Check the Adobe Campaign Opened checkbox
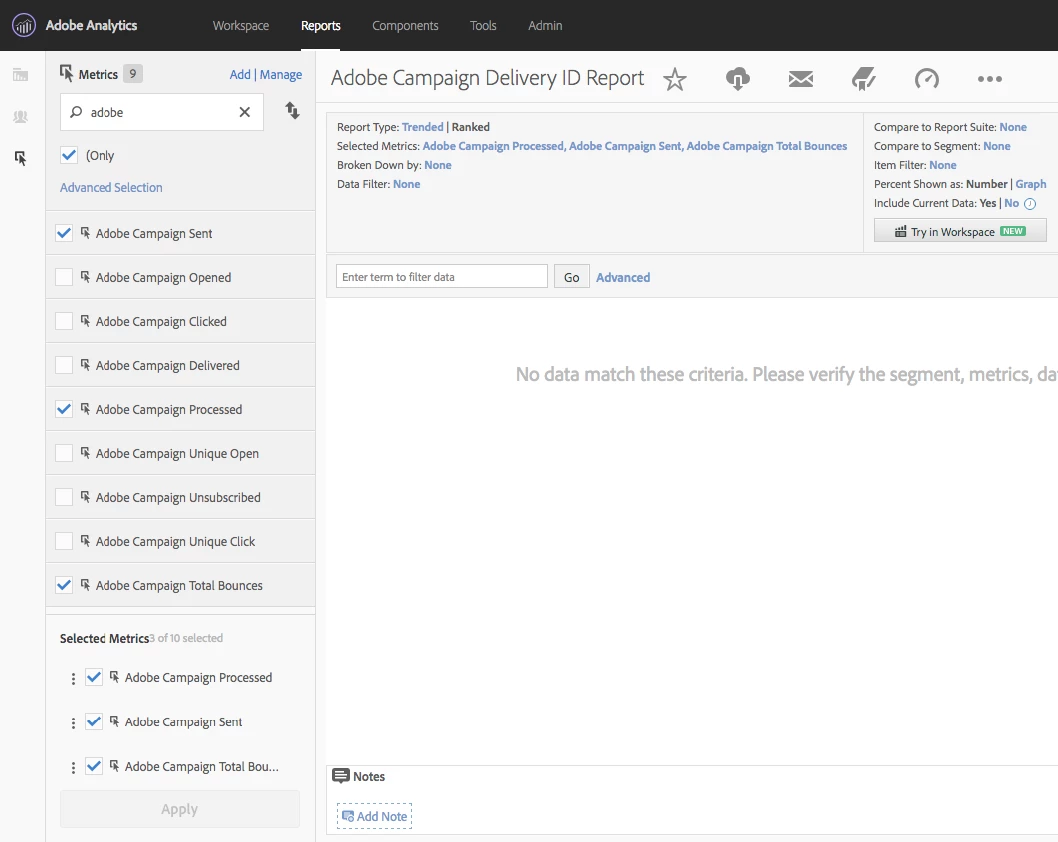Image resolution: width=1058 pixels, height=842 pixels. point(63,277)
